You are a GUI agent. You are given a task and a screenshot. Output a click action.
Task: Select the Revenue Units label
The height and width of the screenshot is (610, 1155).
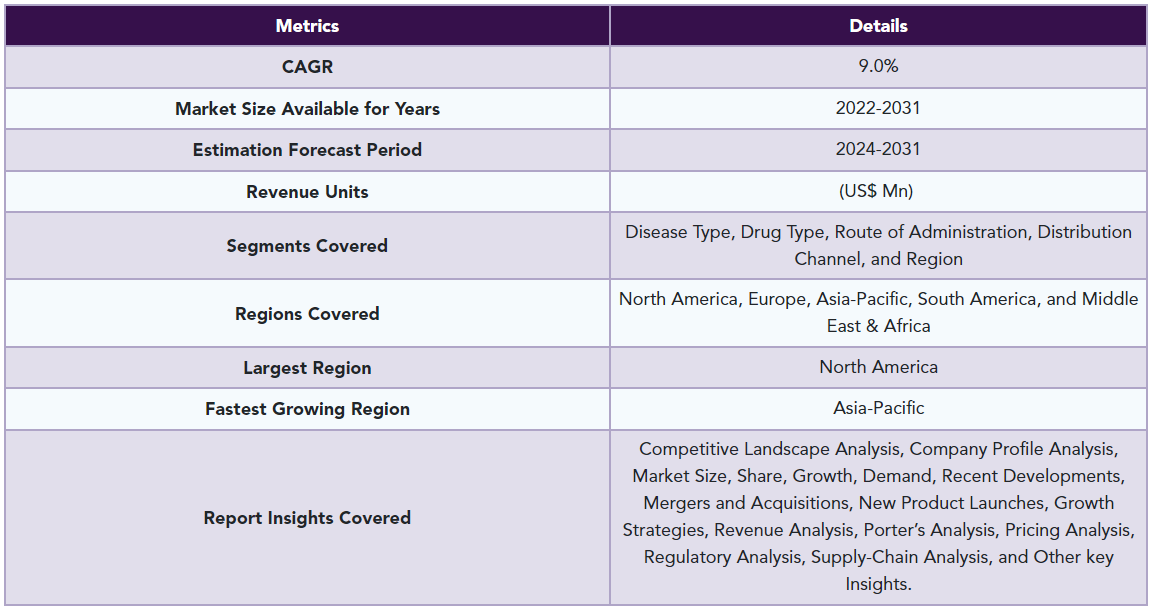(x=307, y=192)
